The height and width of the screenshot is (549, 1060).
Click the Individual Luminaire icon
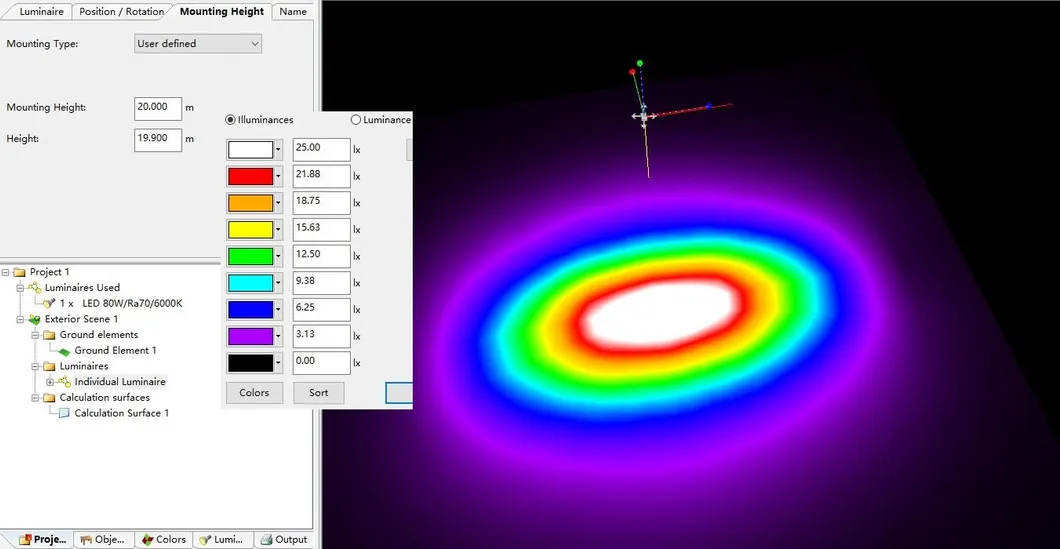[65, 382]
